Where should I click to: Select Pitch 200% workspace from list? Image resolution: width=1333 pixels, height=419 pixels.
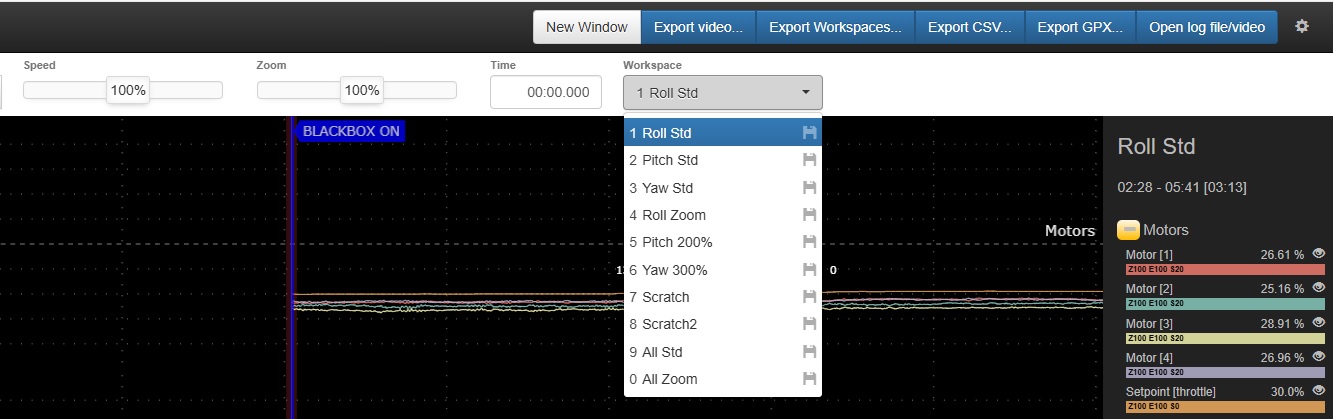671,242
